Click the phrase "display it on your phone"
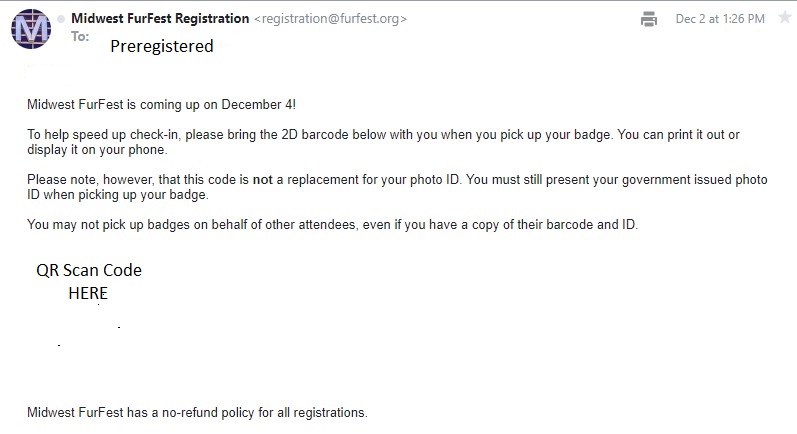797x434 pixels. [96, 150]
